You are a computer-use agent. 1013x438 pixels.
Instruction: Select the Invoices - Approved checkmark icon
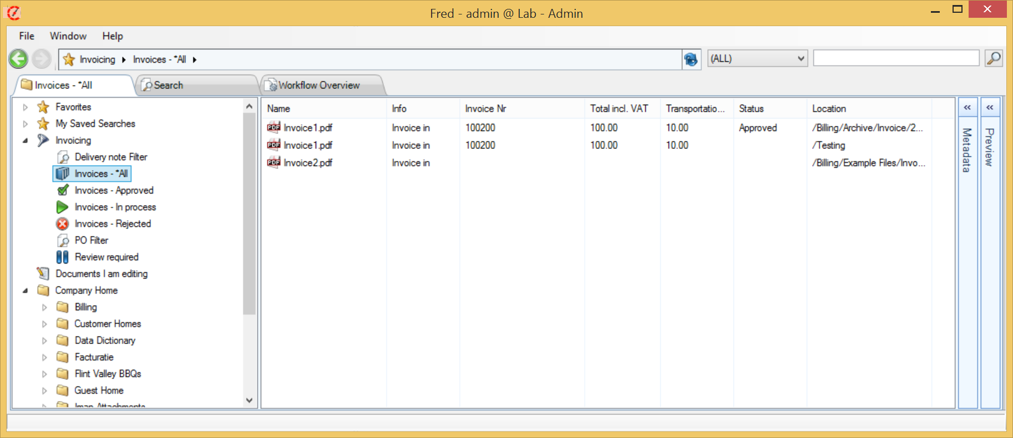point(62,190)
